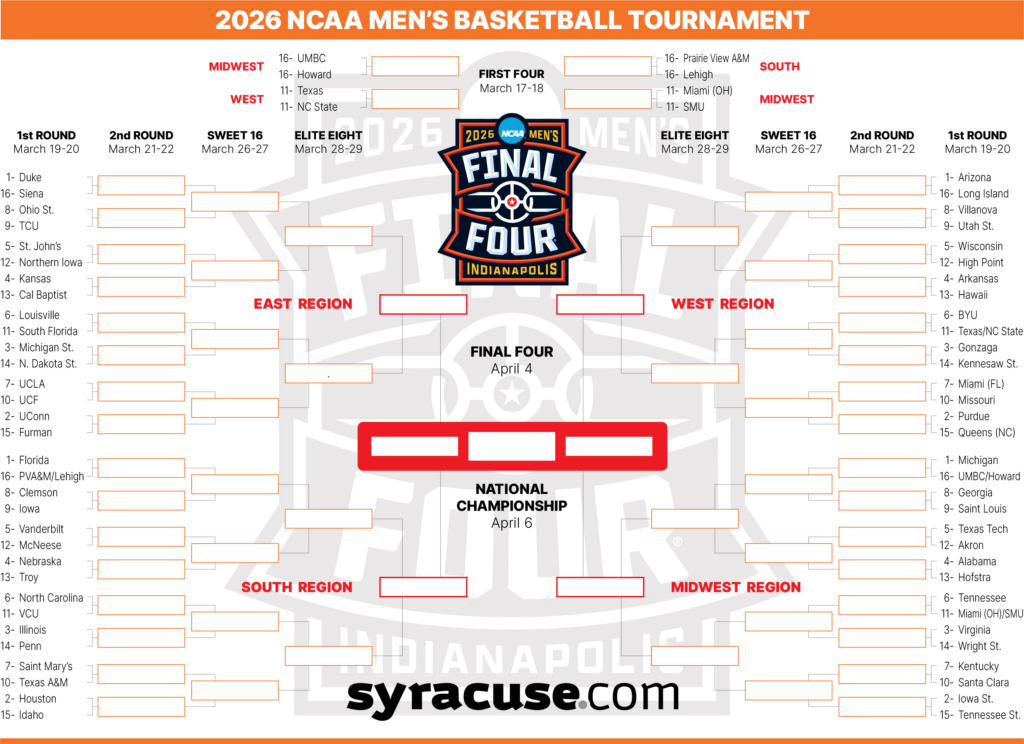Click the East Region label

303,304
